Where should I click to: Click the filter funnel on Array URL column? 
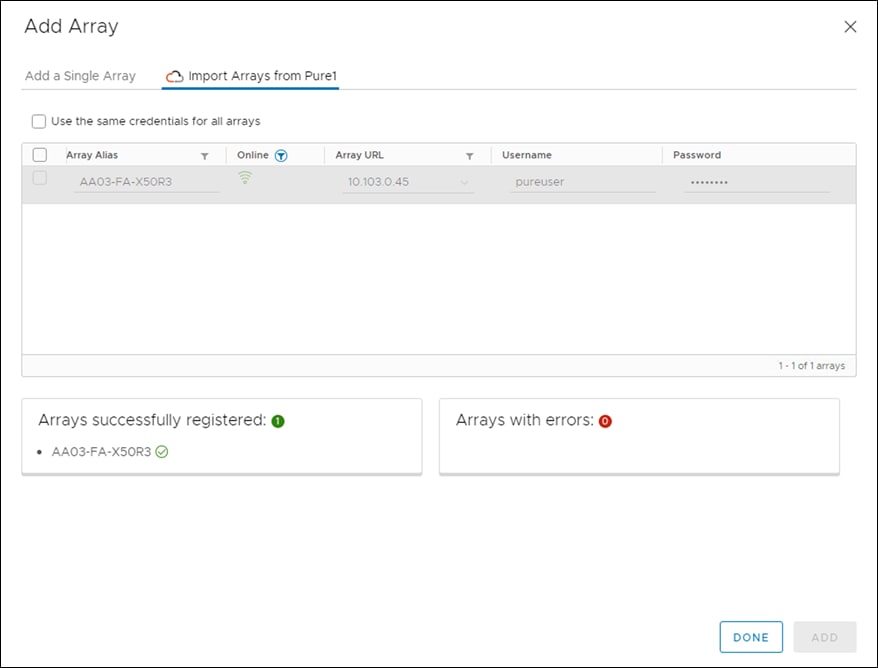pyautogui.click(x=470, y=155)
